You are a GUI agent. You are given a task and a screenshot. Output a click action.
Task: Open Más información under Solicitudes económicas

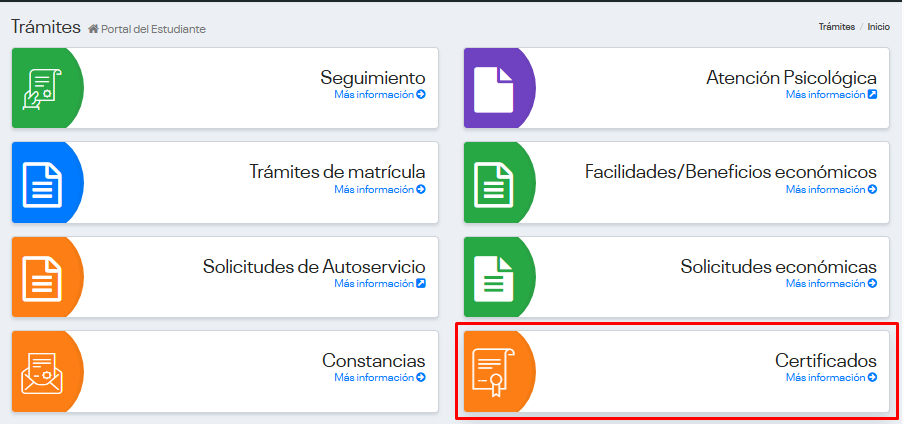[831, 284]
